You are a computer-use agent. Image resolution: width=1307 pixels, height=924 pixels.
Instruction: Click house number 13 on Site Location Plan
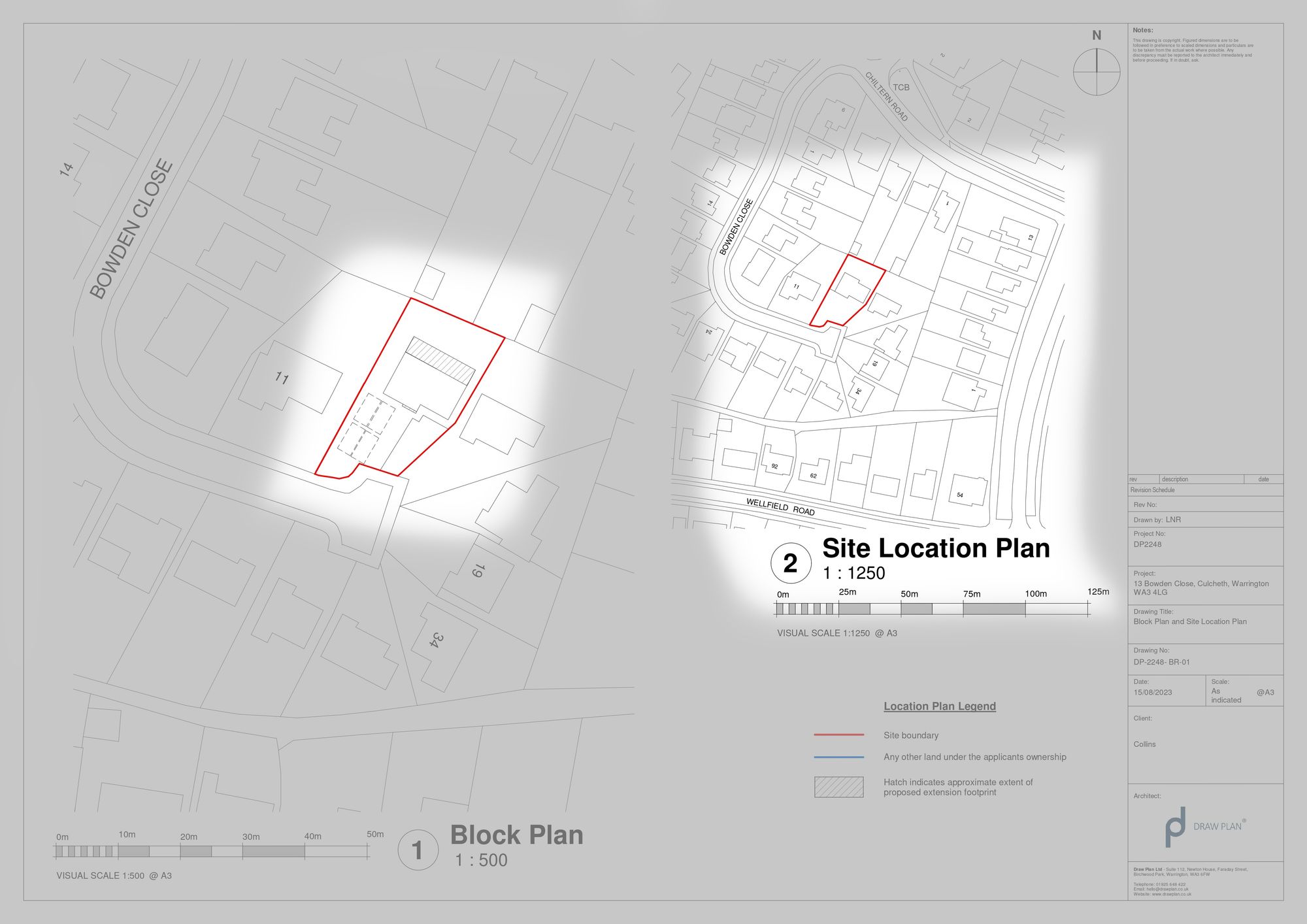[x=1031, y=238]
